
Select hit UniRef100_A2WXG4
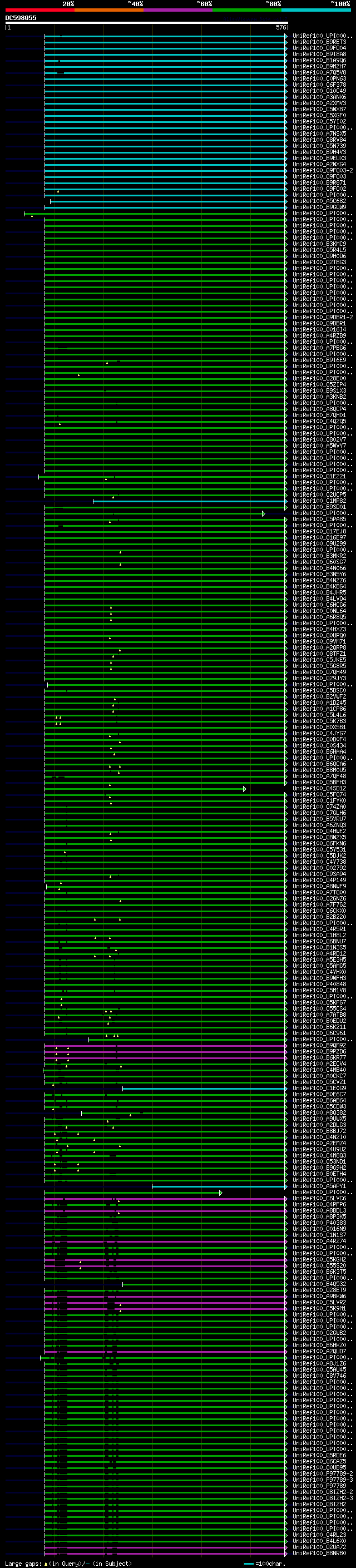pos(319,164)
